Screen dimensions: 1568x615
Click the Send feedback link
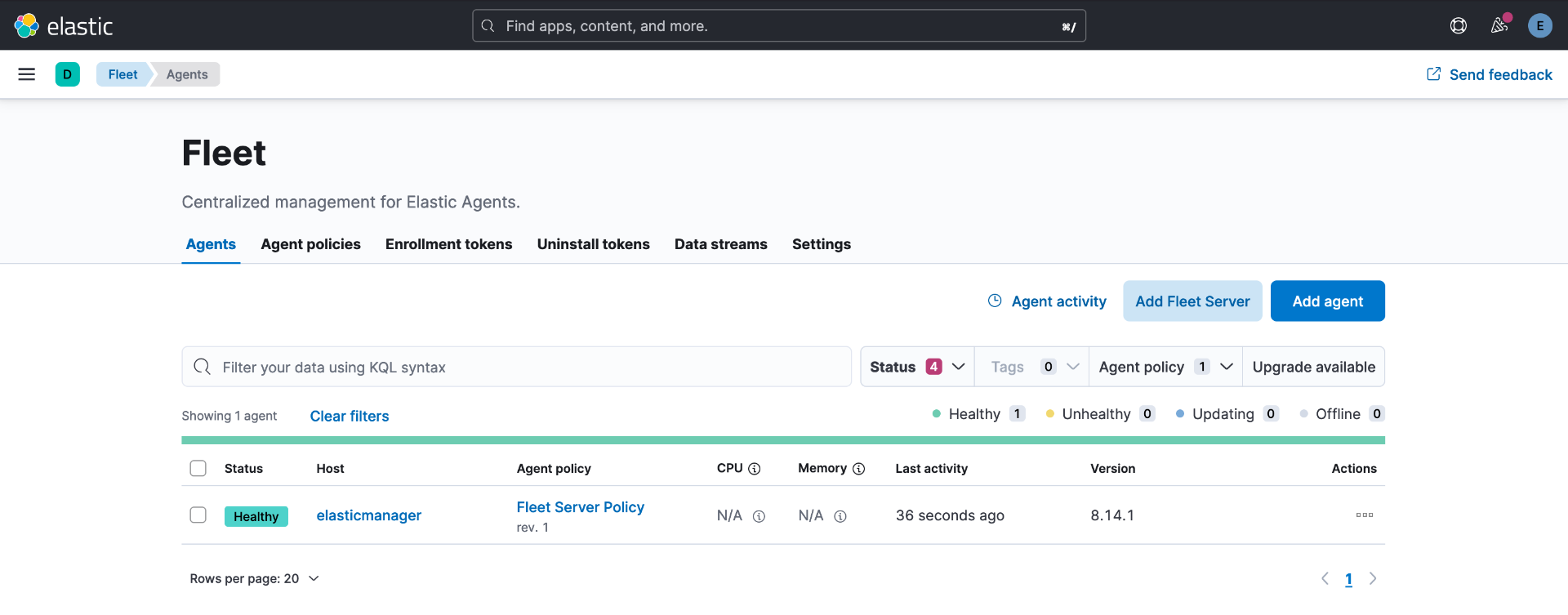pyautogui.click(x=1490, y=74)
